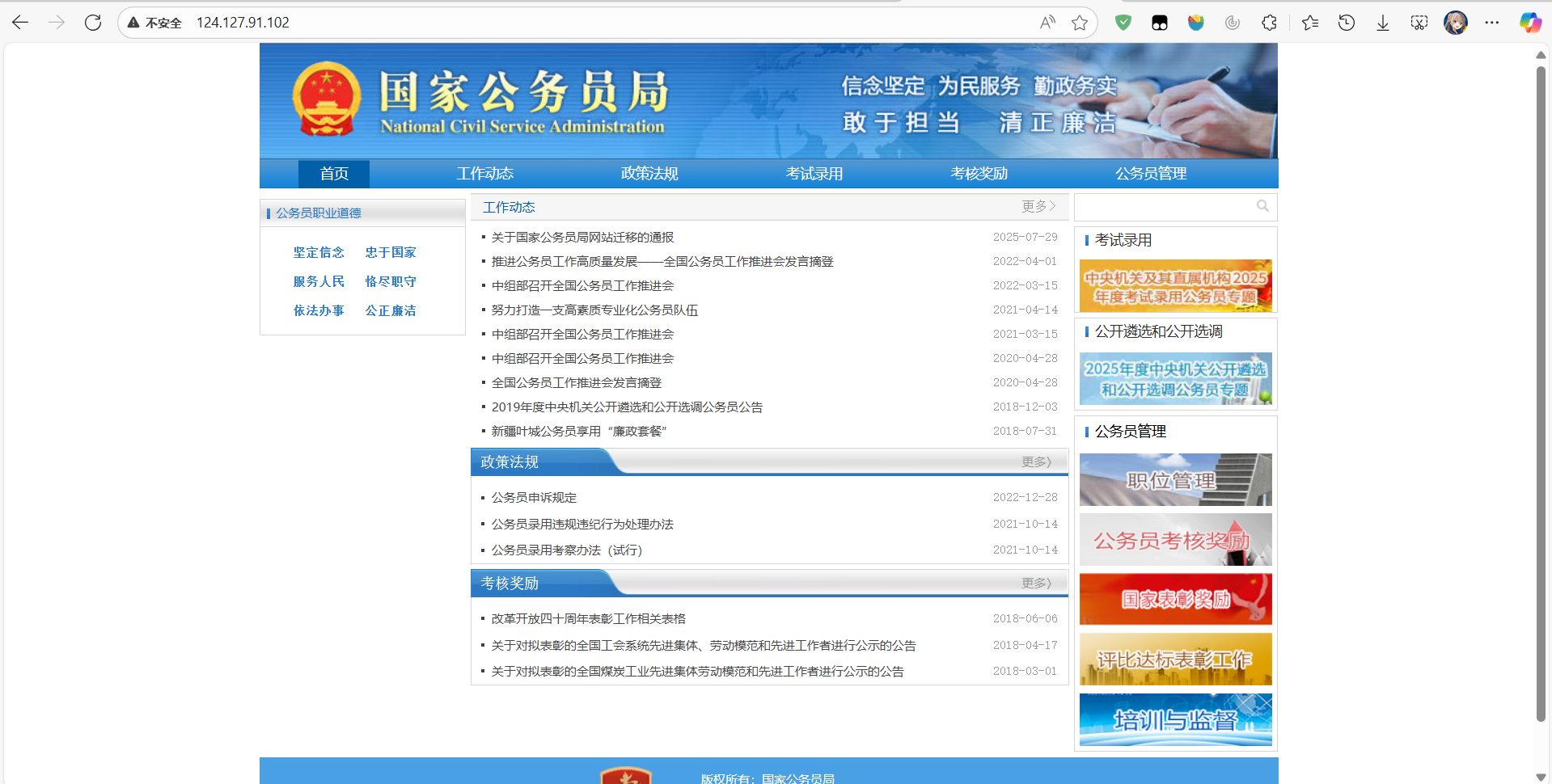Viewport: 1552px width, 784px height.
Task: View browsing history
Action: click(x=1346, y=23)
